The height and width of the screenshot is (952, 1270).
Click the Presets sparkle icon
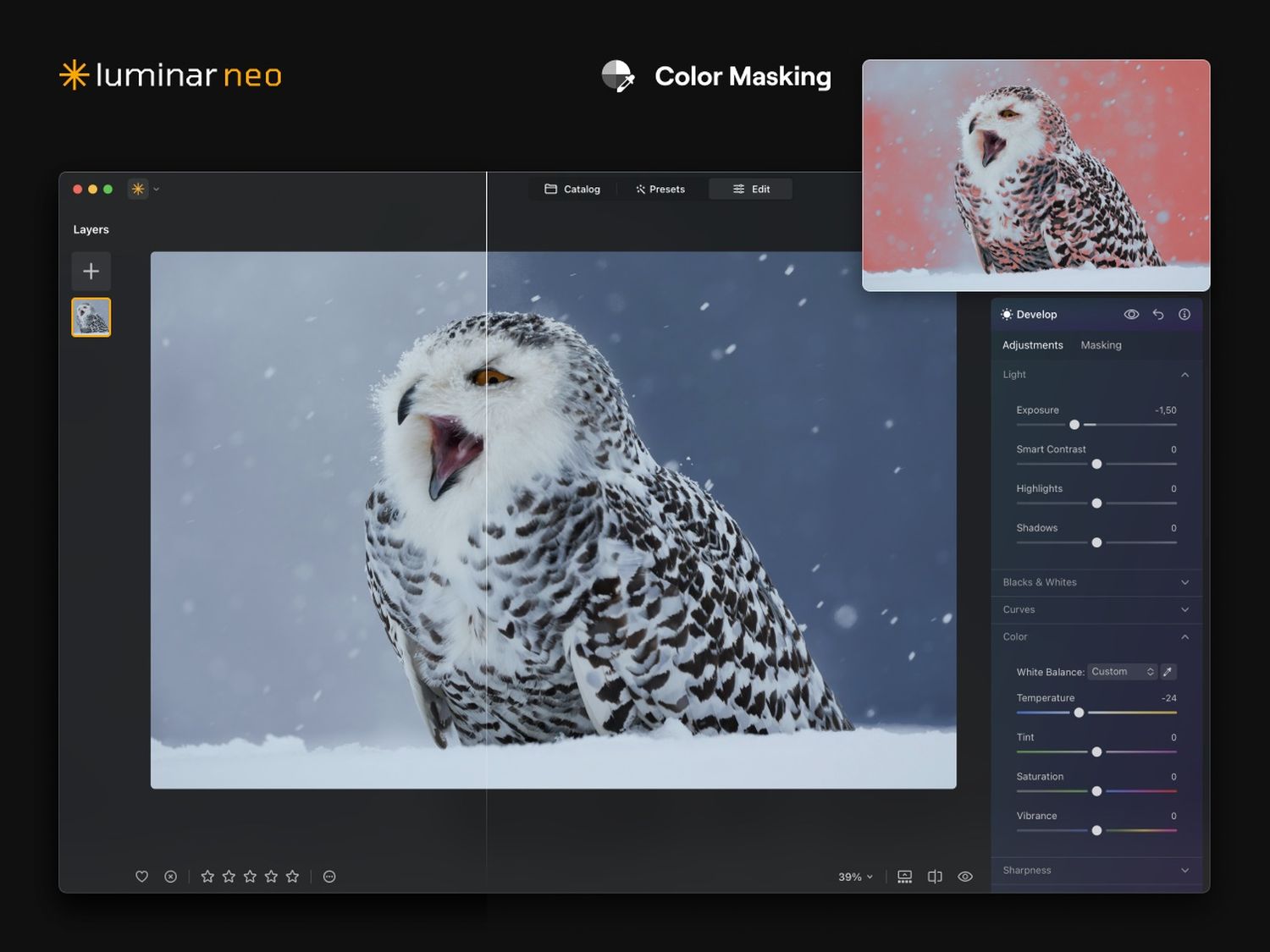640,189
